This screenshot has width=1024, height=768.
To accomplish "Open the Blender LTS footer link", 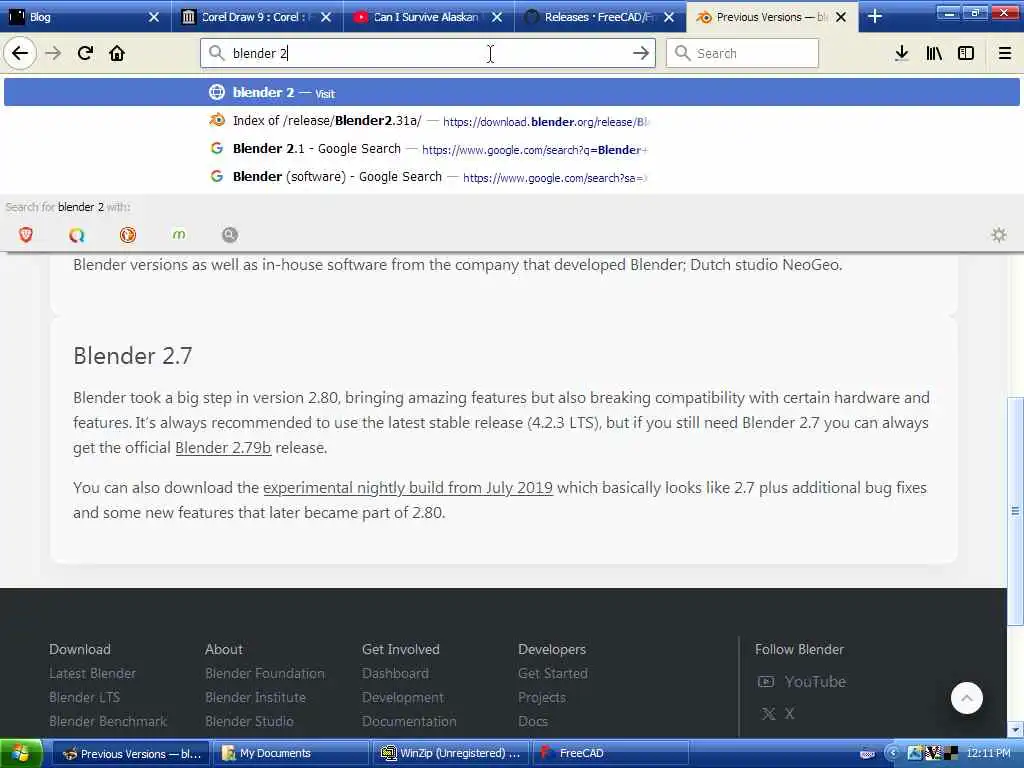I will coord(84,697).
